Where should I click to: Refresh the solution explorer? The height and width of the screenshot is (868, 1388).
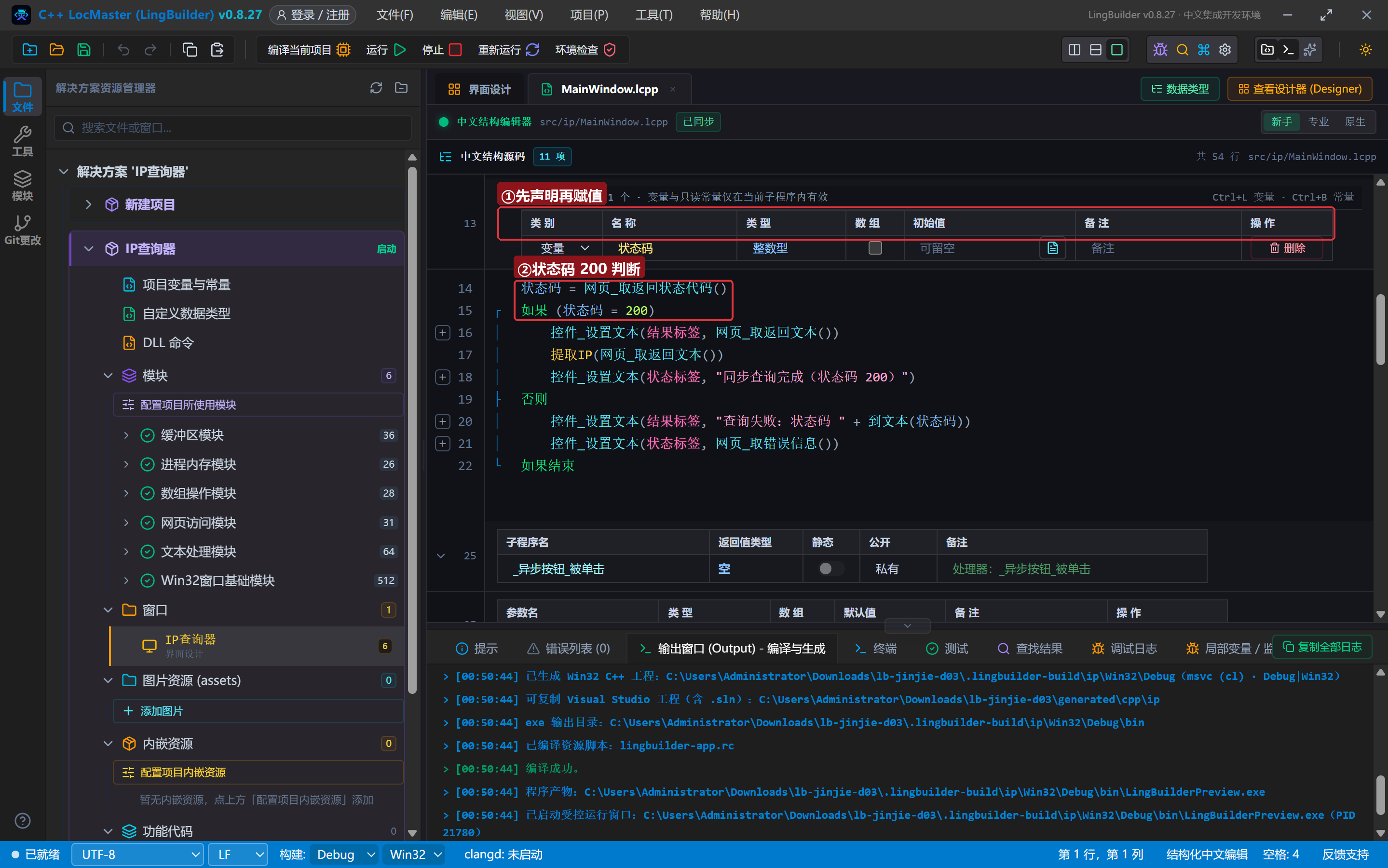tap(376, 88)
